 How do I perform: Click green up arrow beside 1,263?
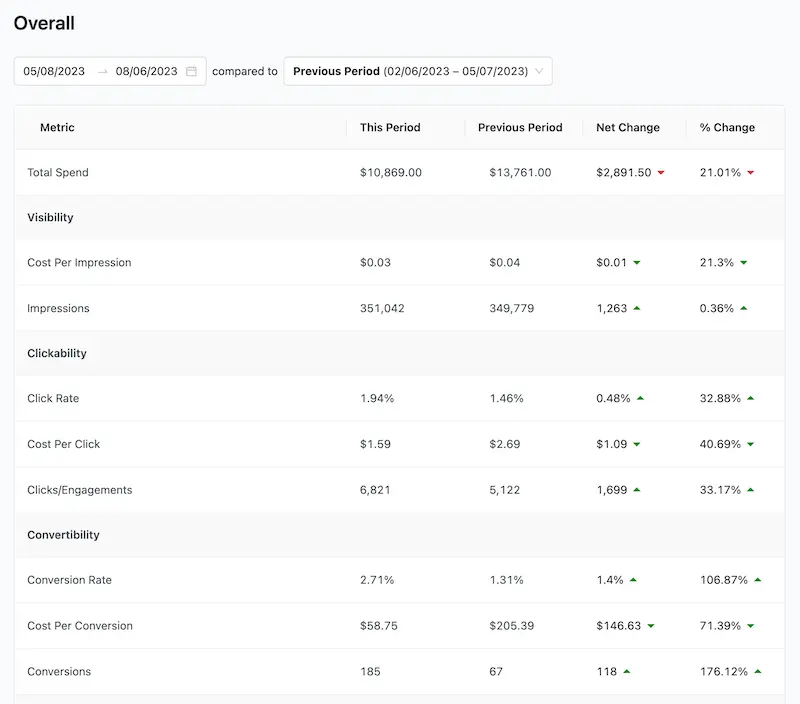point(636,308)
